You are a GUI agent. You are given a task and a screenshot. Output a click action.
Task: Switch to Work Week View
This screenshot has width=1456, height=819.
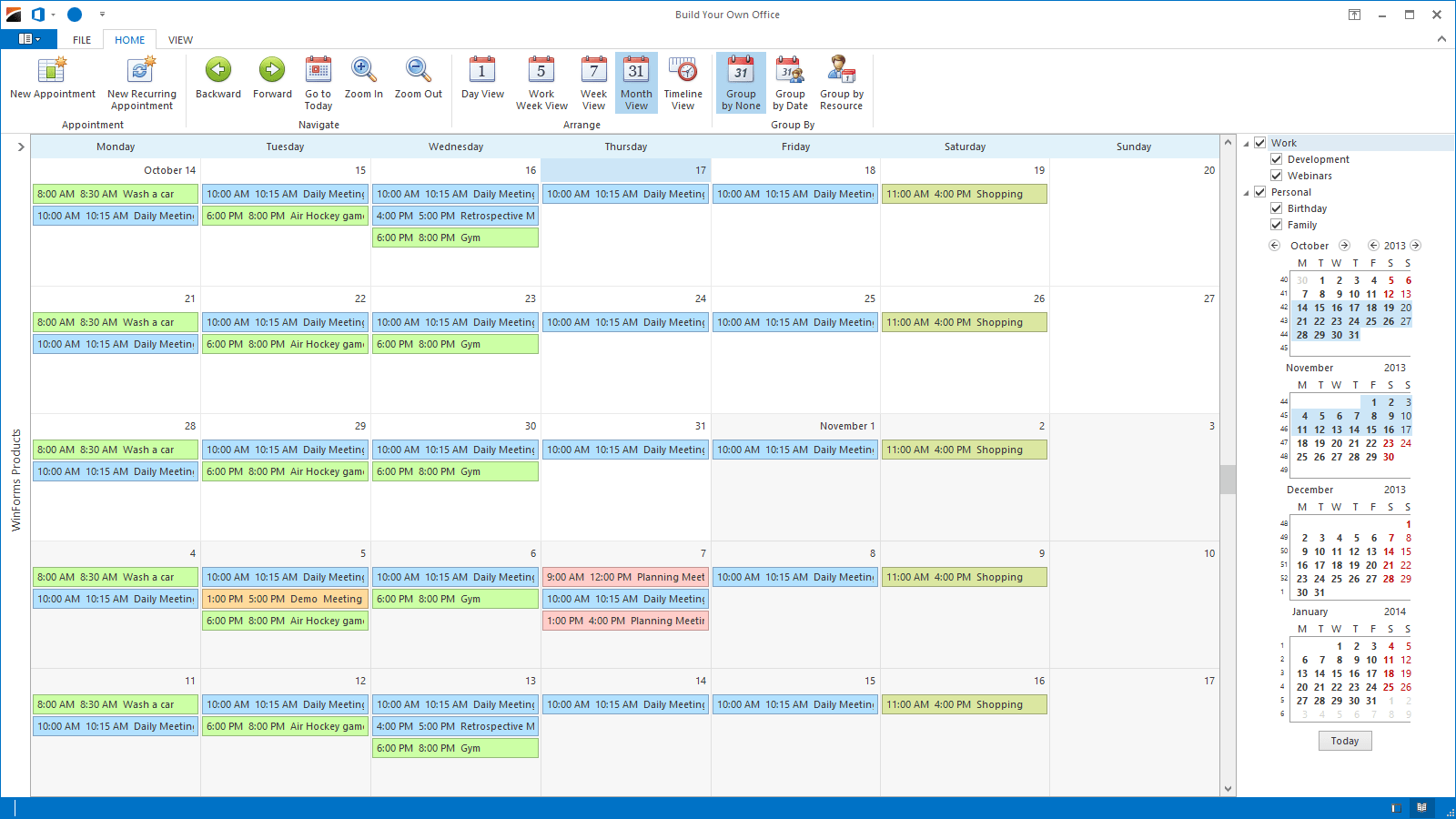tap(541, 83)
